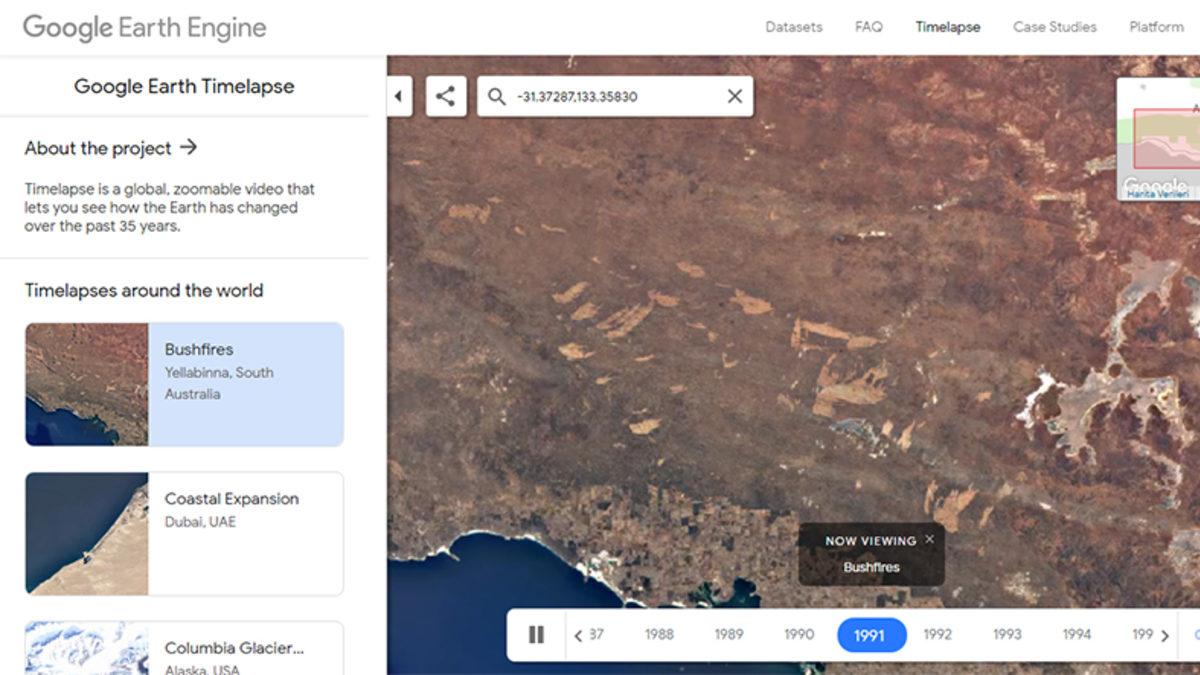Screen dimensions: 1200x675
Task: Open the Coastal Expansion Dubai timelapse
Action: pyautogui.click(x=184, y=534)
